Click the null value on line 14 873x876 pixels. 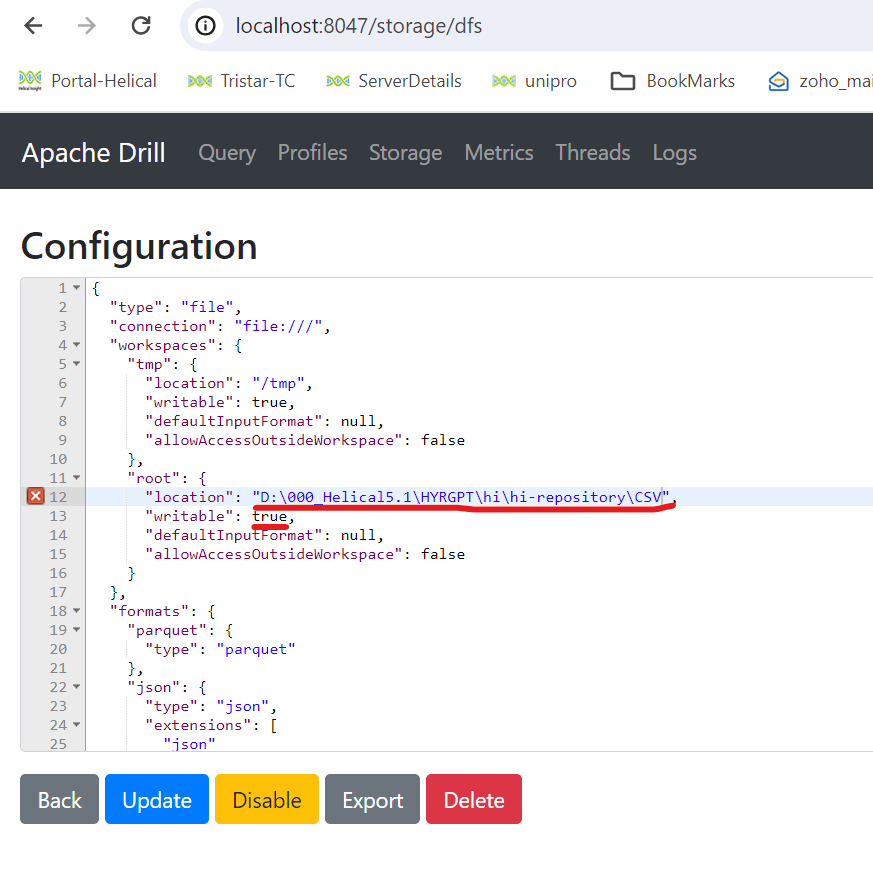tap(358, 535)
